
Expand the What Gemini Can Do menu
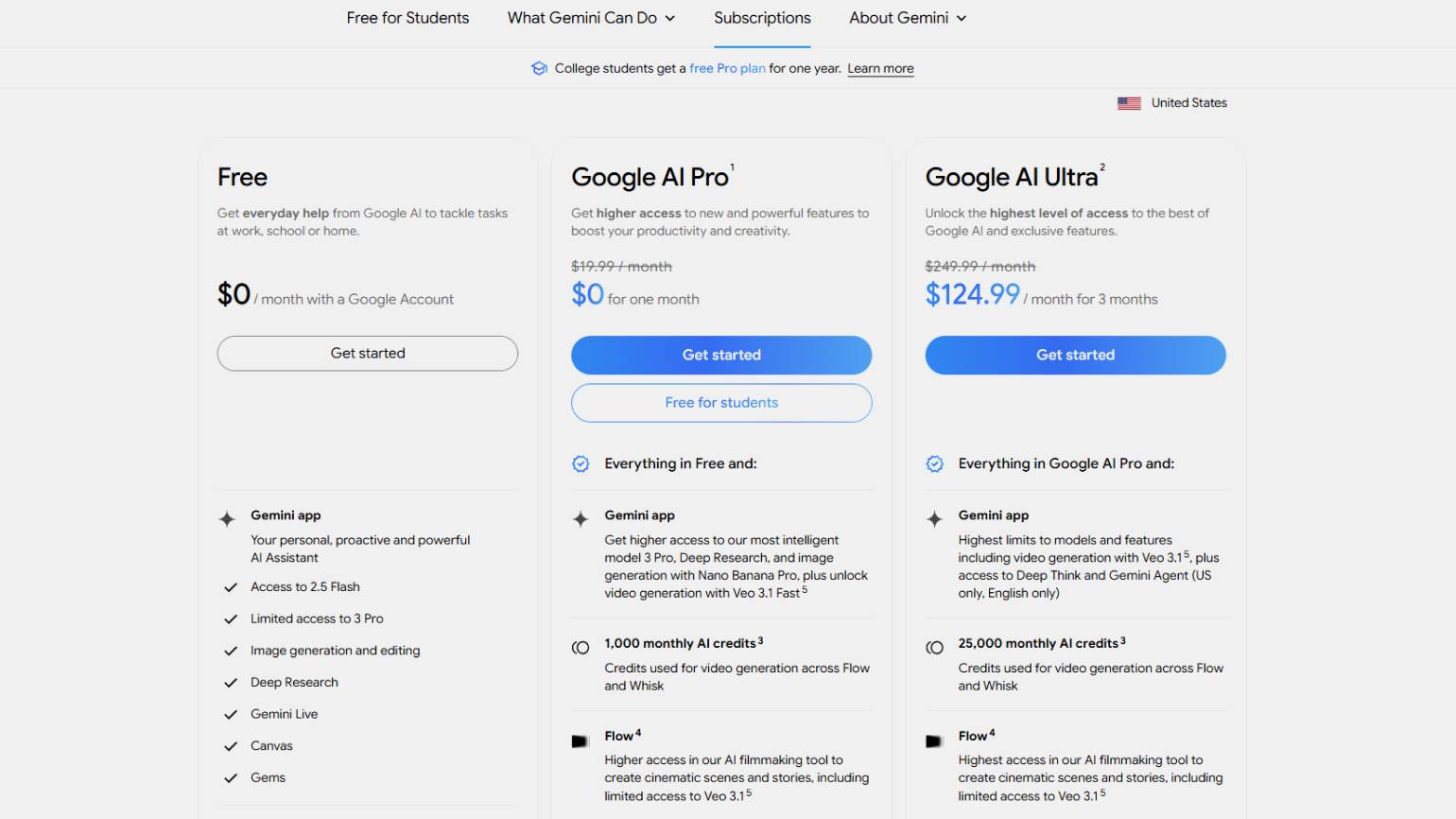click(591, 18)
